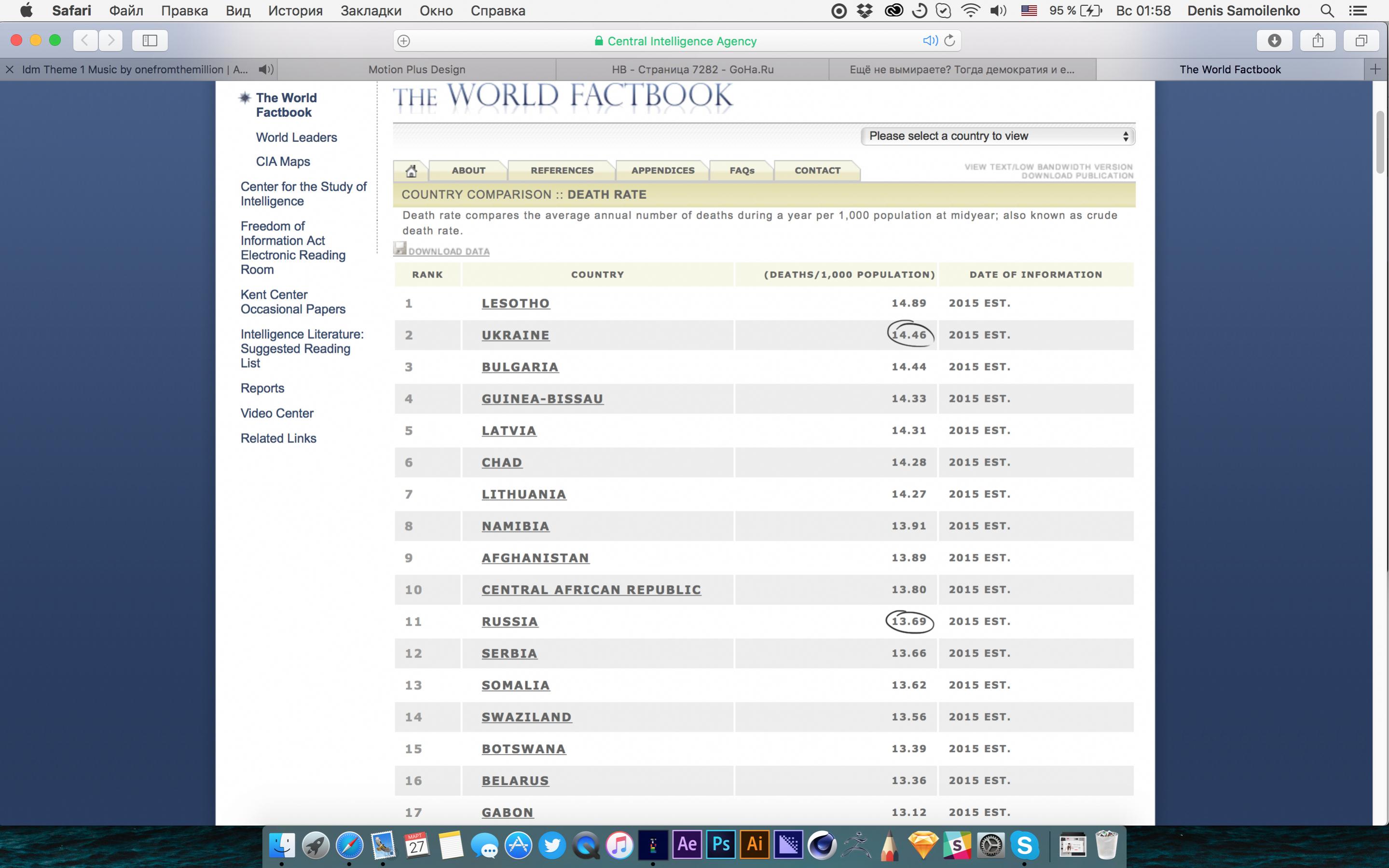The width and height of the screenshot is (1389, 868).
Task: Click the Download Data disk icon
Action: point(400,248)
